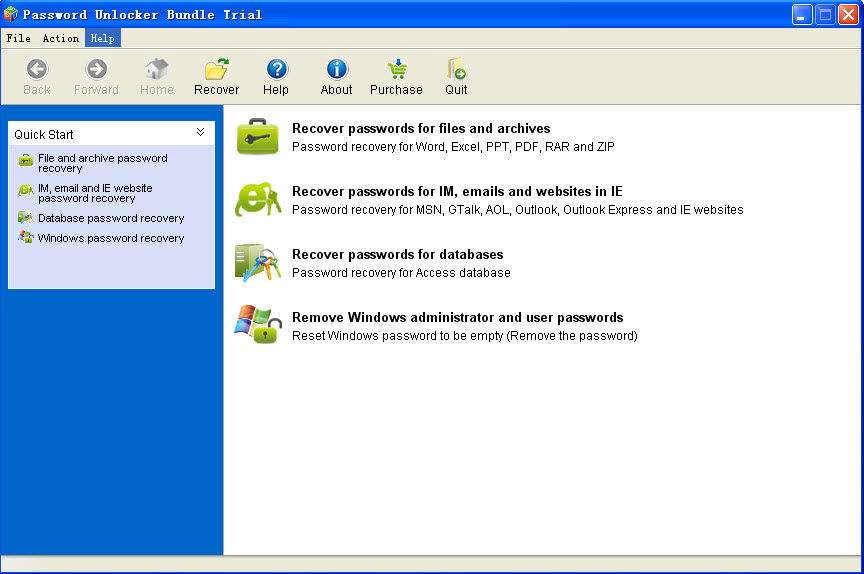Screen dimensions: 864x574
Task: Open the File menu
Action: pos(18,38)
